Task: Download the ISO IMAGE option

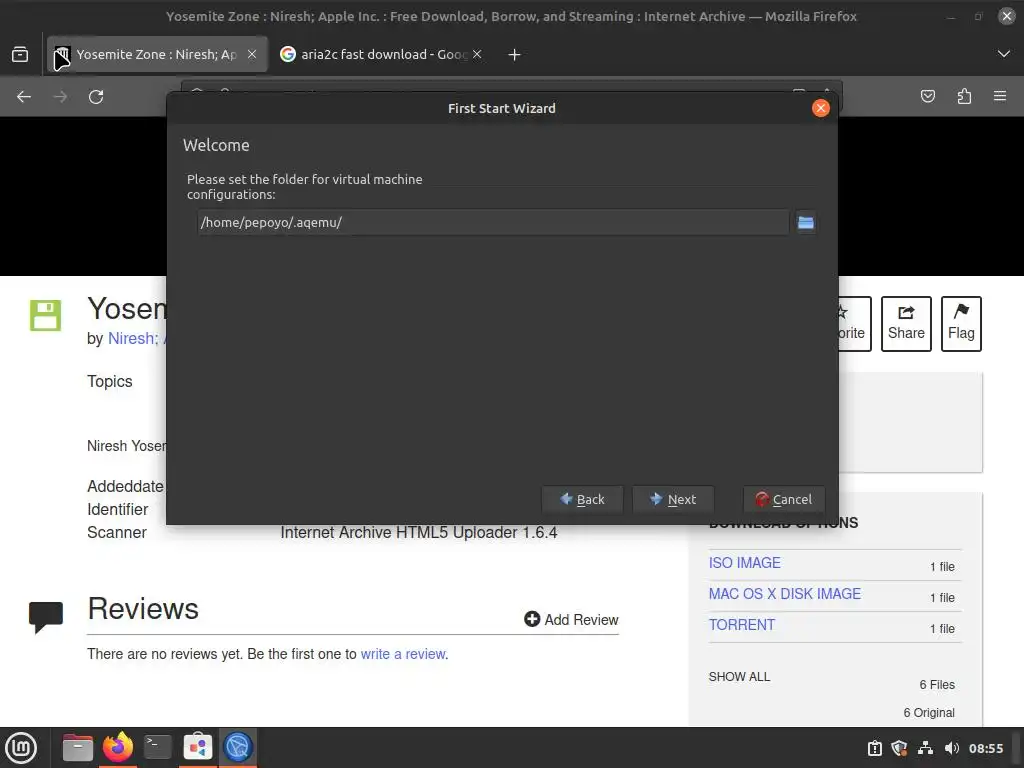Action: coord(744,563)
